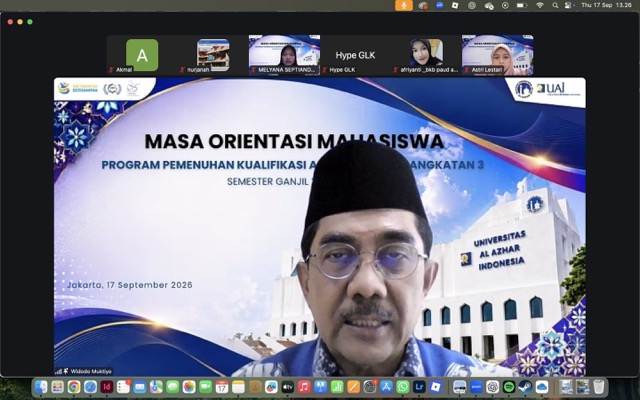Open Finder from the dock
Viewport: 640px width, 400px height.
coord(41,387)
